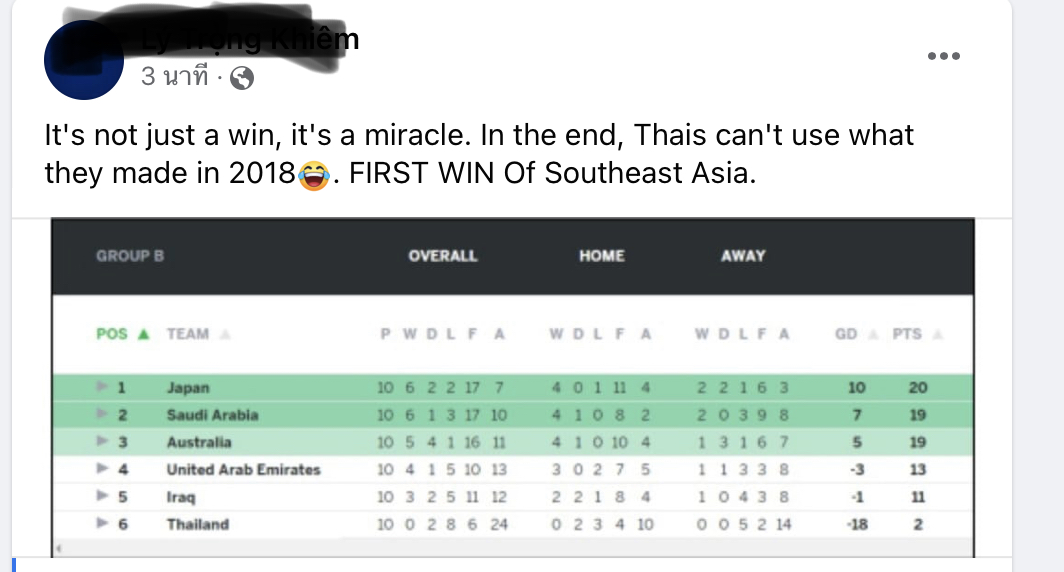Click the table's horizontal scrollbar left arrow
Viewport: 1064px width, 572px height.
(59, 548)
